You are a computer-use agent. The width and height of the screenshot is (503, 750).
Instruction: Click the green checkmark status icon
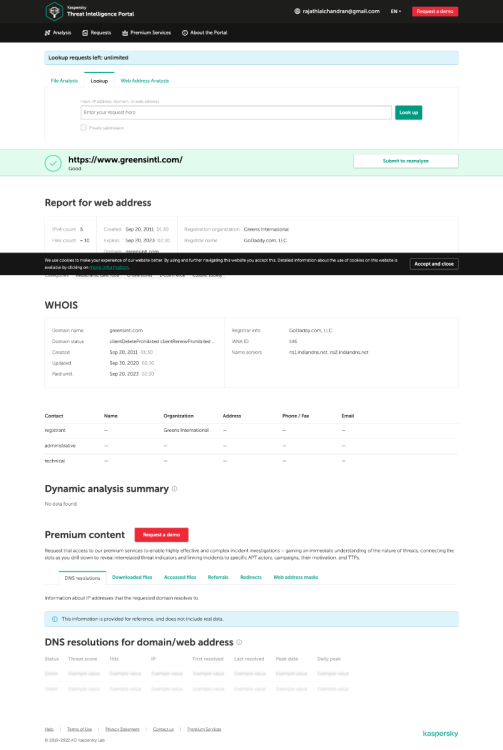pos(53,163)
